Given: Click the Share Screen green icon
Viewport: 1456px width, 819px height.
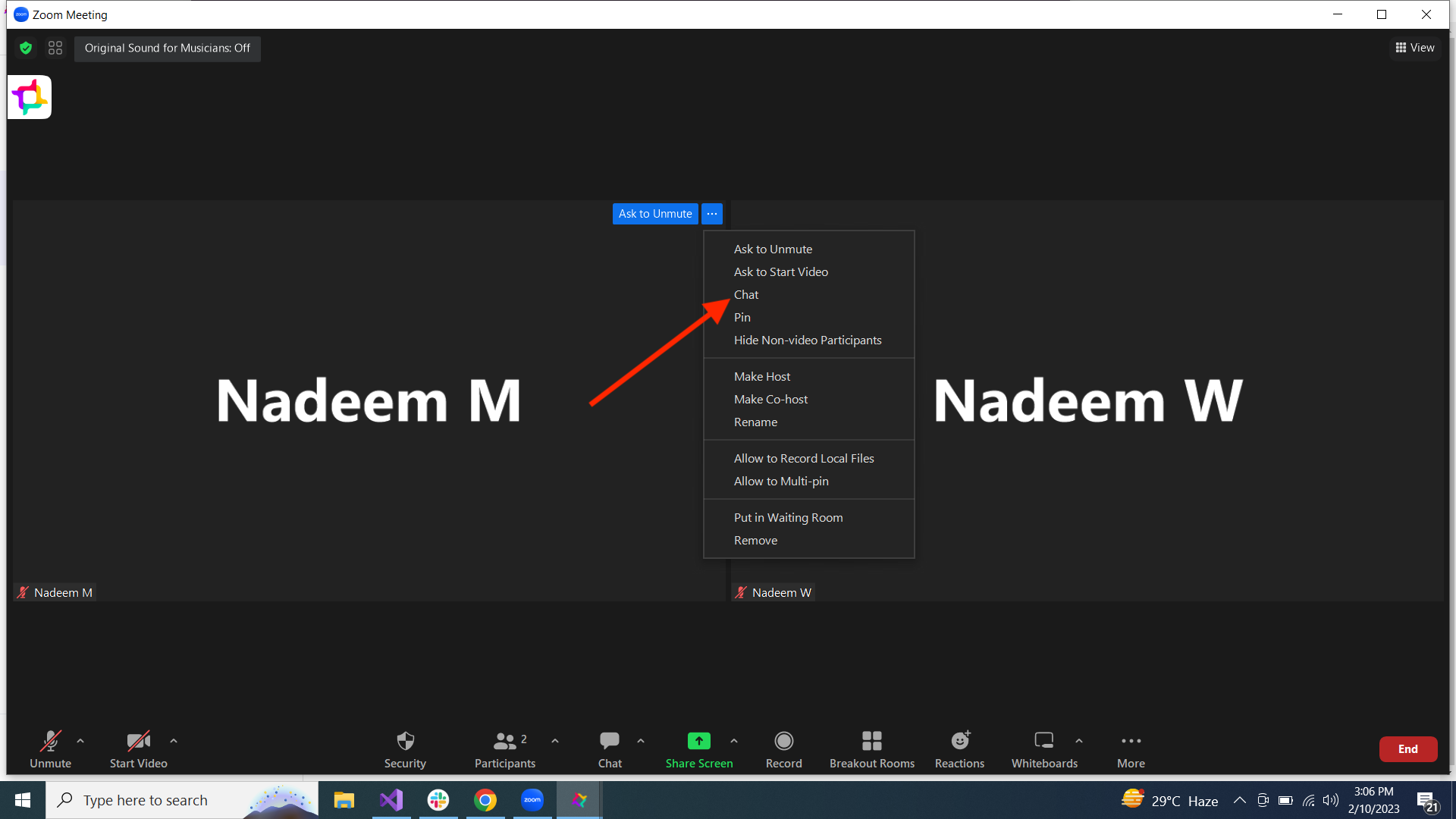Looking at the screenshot, I should (698, 741).
